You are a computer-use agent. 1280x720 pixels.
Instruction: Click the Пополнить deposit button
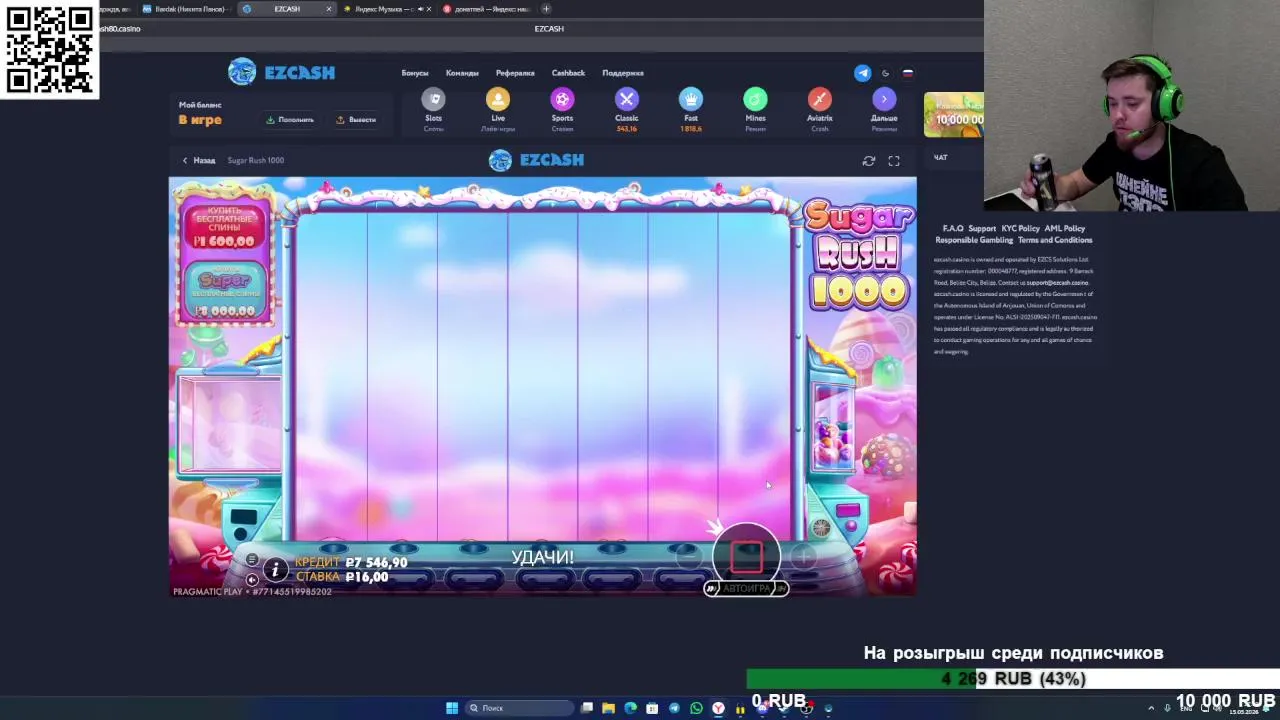pos(290,120)
